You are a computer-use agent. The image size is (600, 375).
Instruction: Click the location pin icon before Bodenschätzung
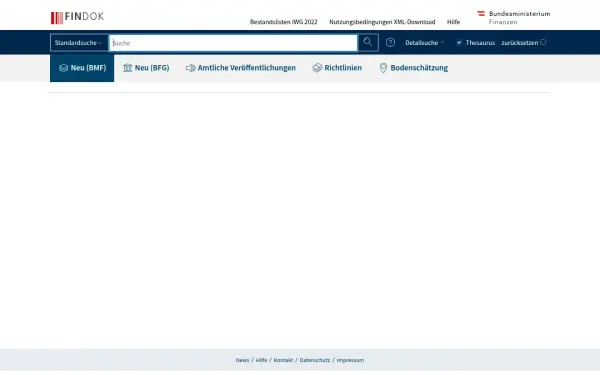pyautogui.click(x=383, y=68)
